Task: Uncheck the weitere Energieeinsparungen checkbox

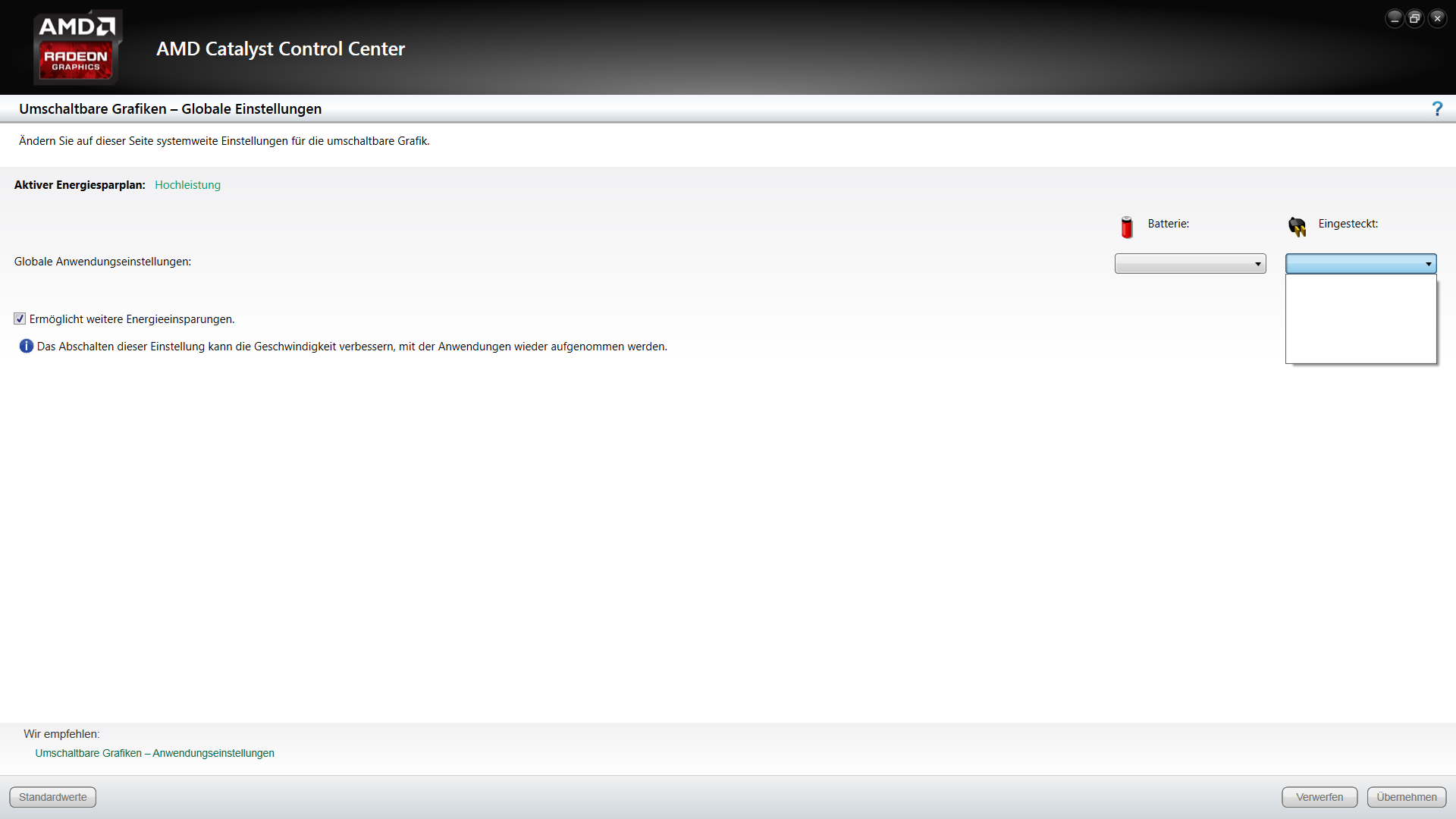Action: point(20,319)
